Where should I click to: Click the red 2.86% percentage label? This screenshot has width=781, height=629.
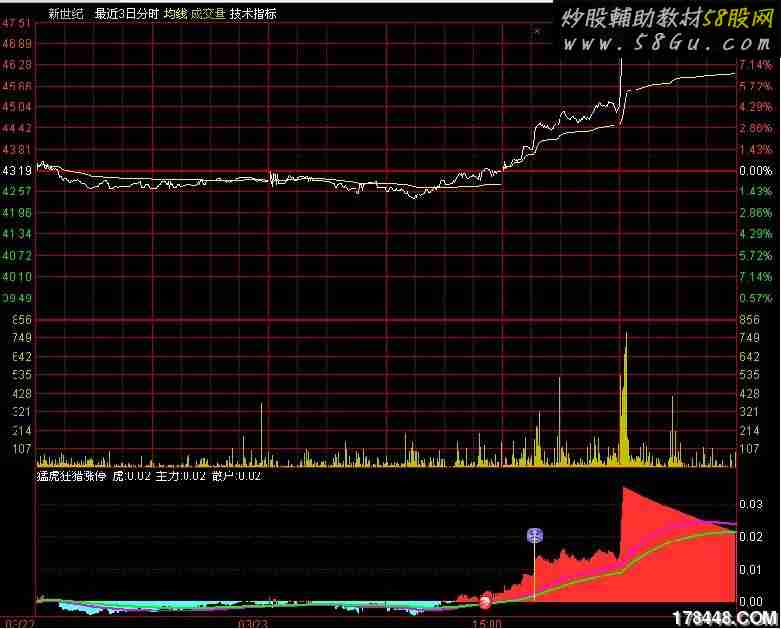[x=756, y=128]
